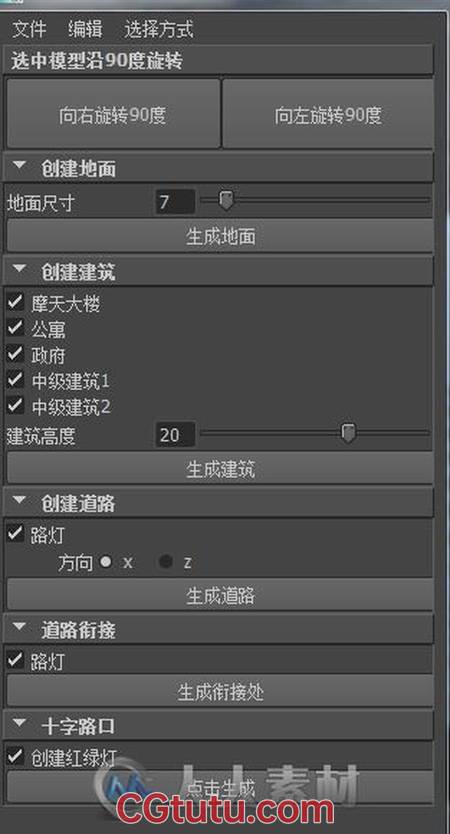Collapse the 创建地面 section triangle
Screen dimensions: 450x834
20,167
